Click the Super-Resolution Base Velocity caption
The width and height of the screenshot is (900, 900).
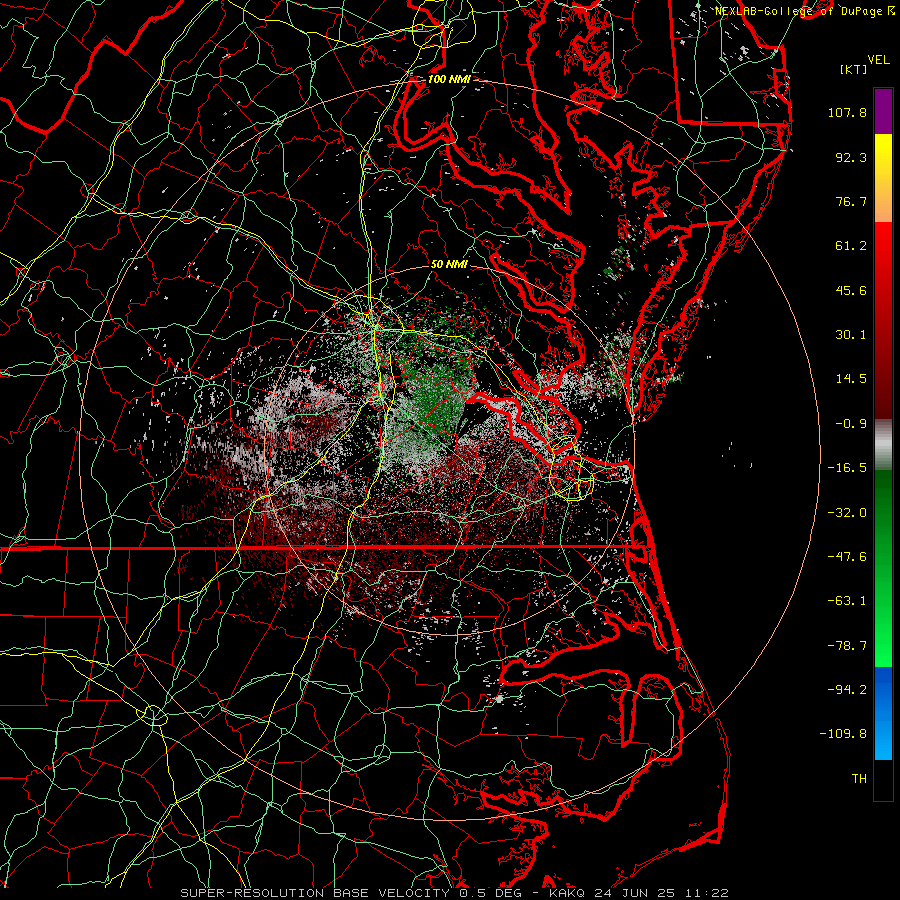point(455,893)
